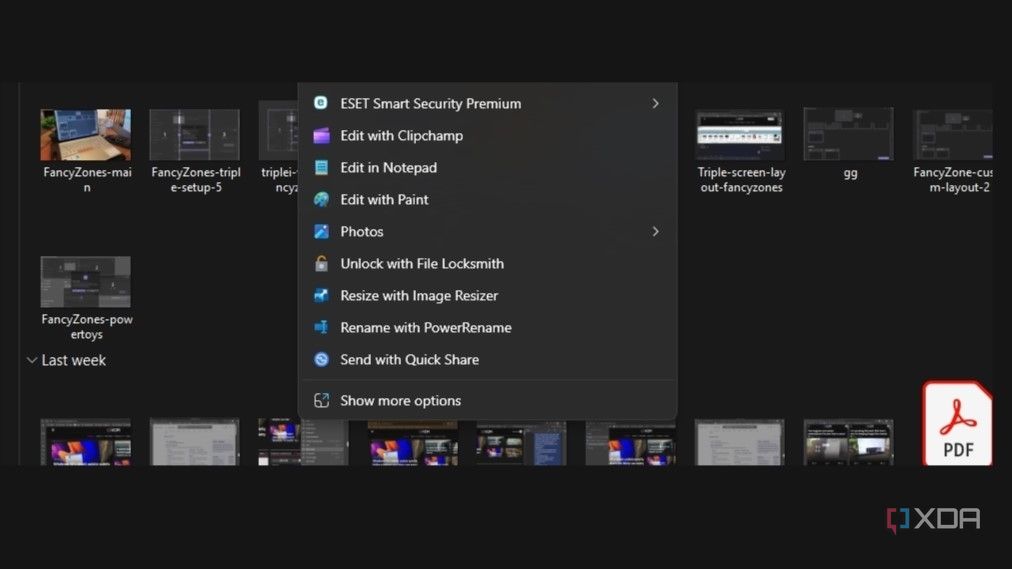Choose Edit with Paint

[487, 199]
